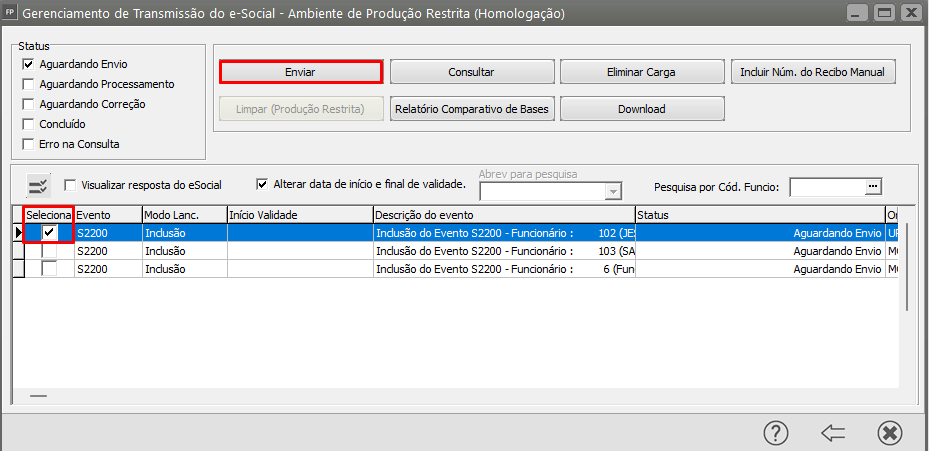
Task: Click the circled X exit icon
Action: 889,433
